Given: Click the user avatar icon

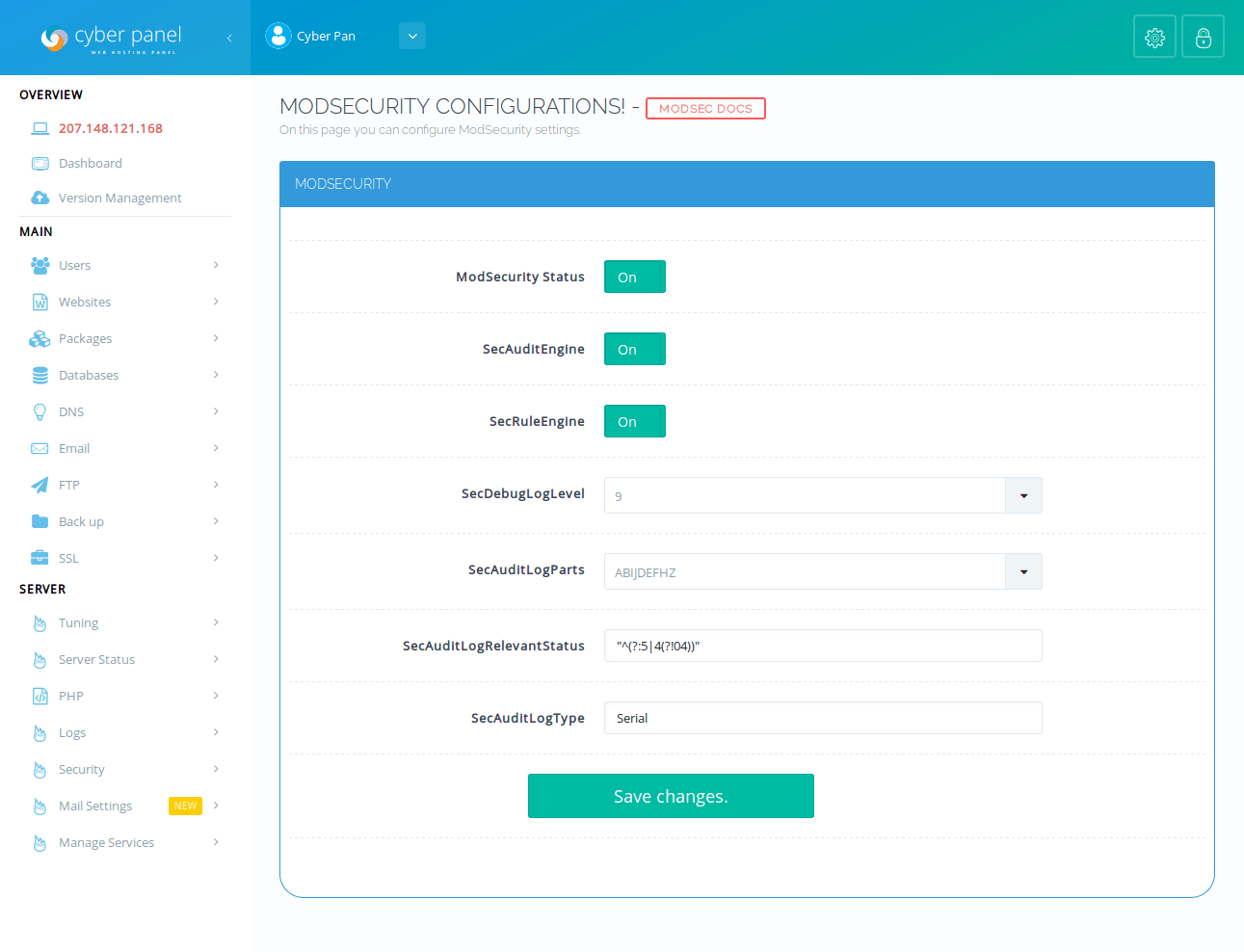Looking at the screenshot, I should tap(278, 36).
